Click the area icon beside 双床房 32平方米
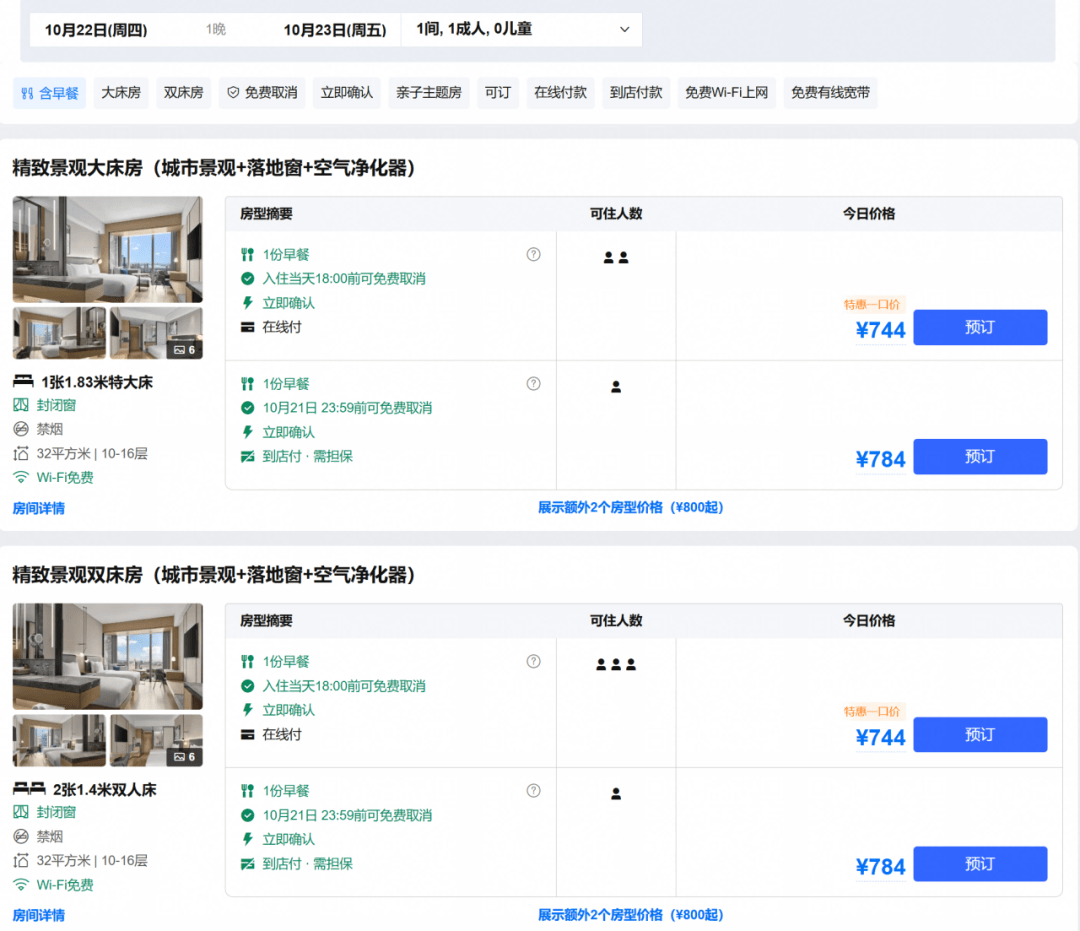This screenshot has height=931, width=1080. coord(21,861)
